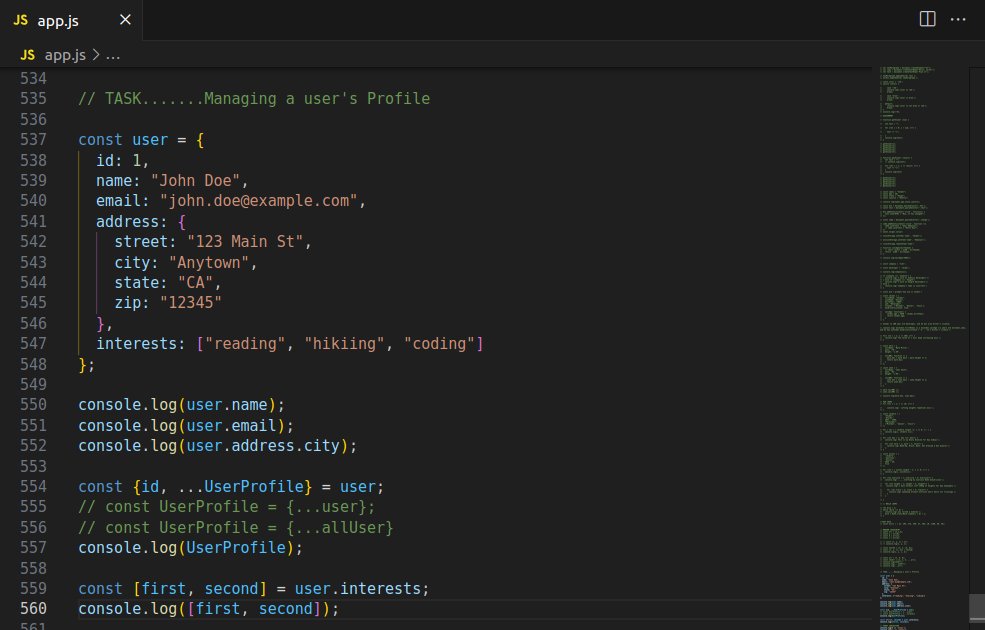Click the "hikiing" string in interests
The height and width of the screenshot is (630, 985).
pyautogui.click(x=344, y=344)
